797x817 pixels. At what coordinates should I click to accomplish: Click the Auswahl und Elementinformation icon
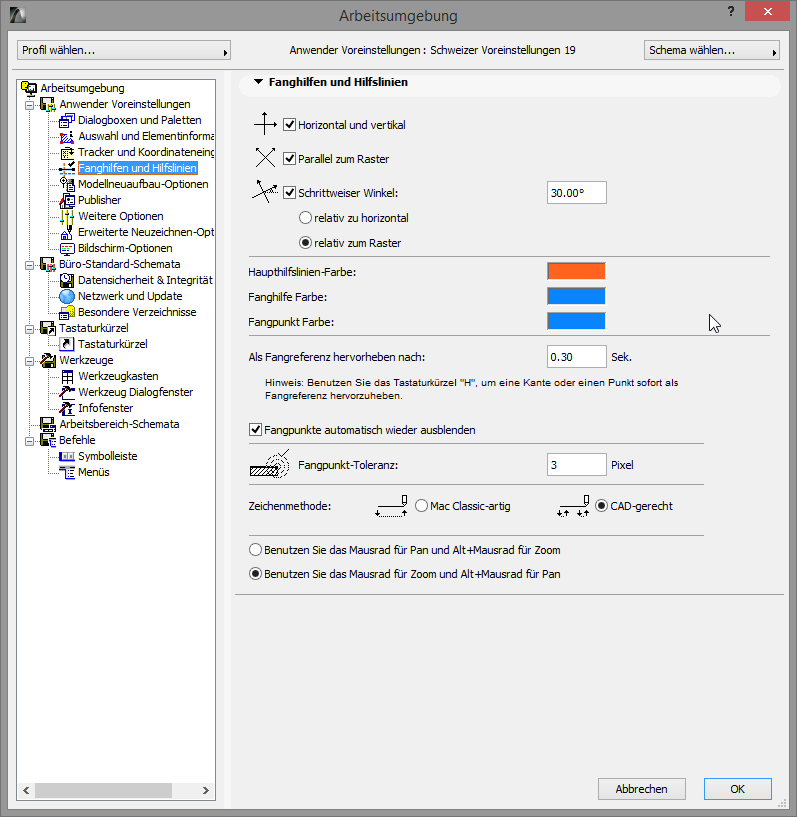click(67, 137)
